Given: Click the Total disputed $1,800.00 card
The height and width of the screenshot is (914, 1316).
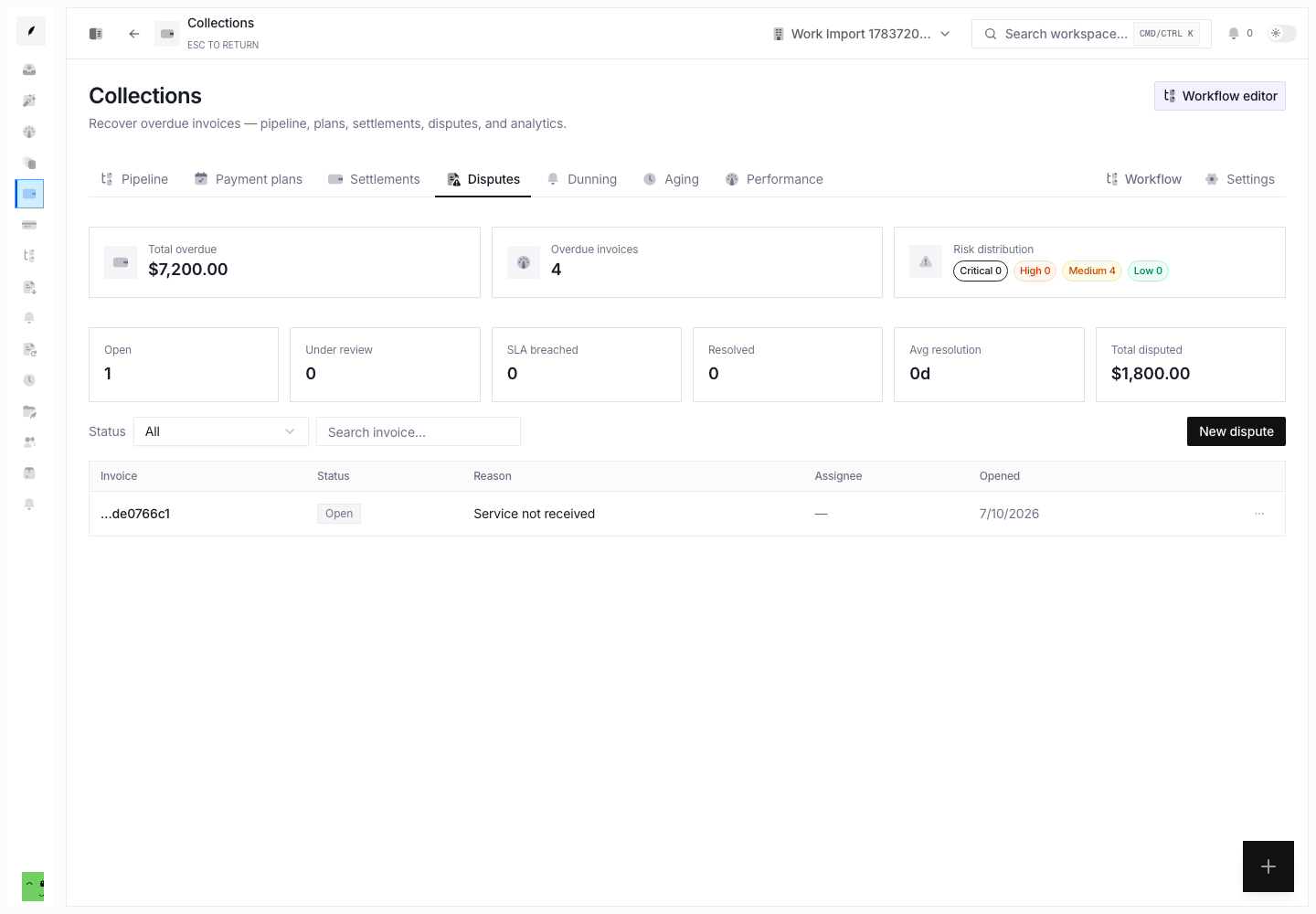Looking at the screenshot, I should pos(1191,365).
